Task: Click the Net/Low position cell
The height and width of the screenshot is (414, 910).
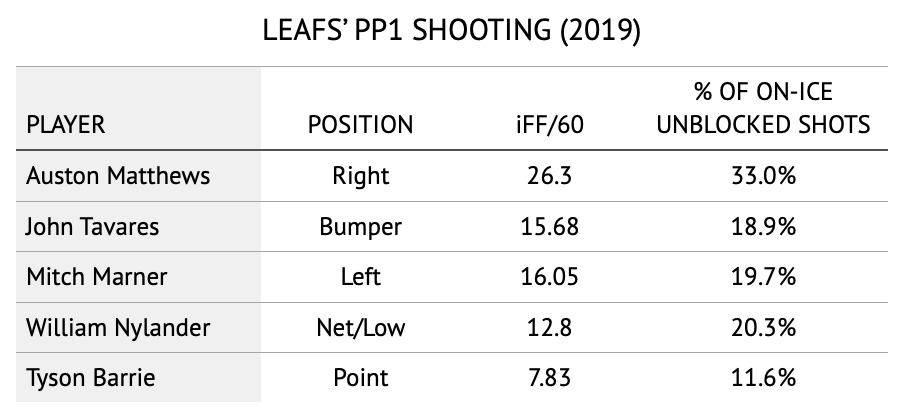Action: tap(360, 327)
